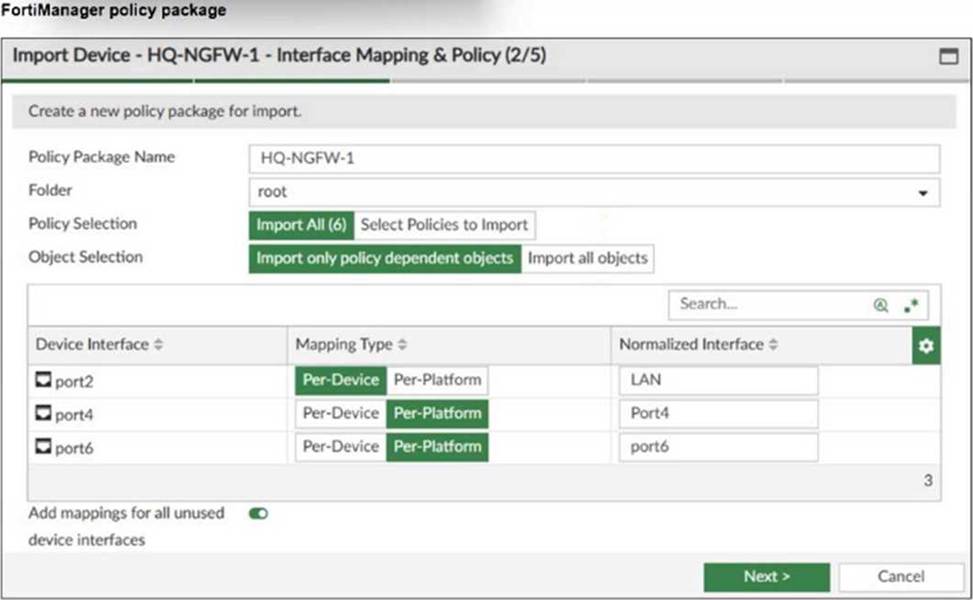Click the Normalized Interface column header
Image resolution: width=973 pixels, height=600 pixels.
pyautogui.click(x=762, y=345)
